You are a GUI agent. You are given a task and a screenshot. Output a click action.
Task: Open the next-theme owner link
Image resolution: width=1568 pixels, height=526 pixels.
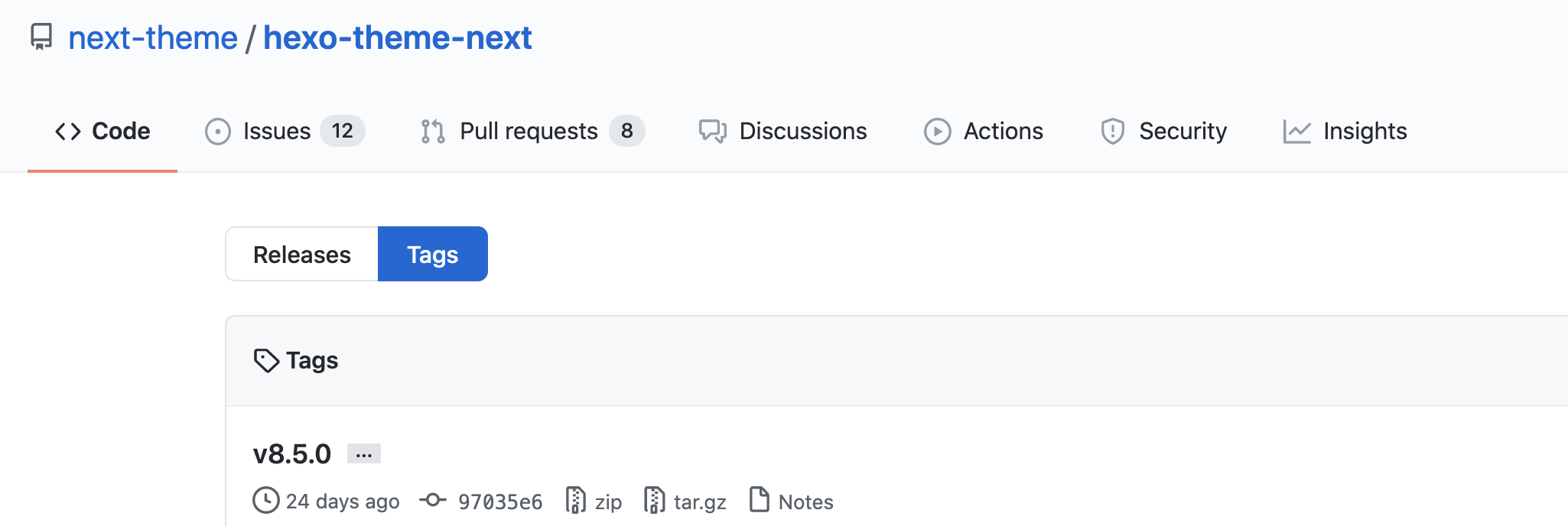coord(153,38)
